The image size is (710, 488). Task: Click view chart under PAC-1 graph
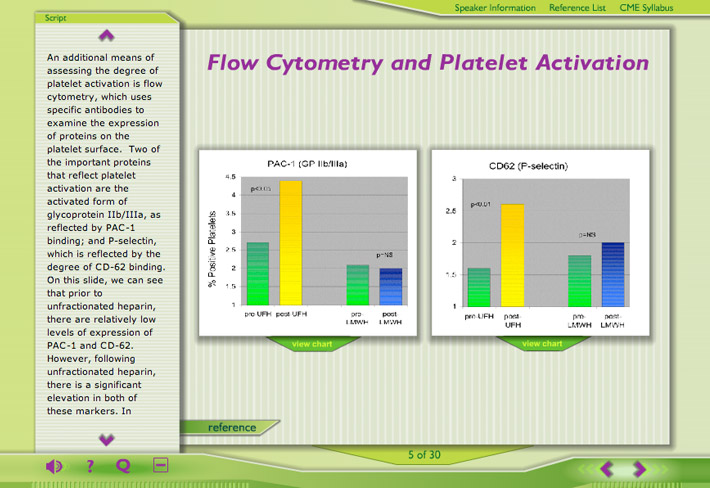pos(312,344)
